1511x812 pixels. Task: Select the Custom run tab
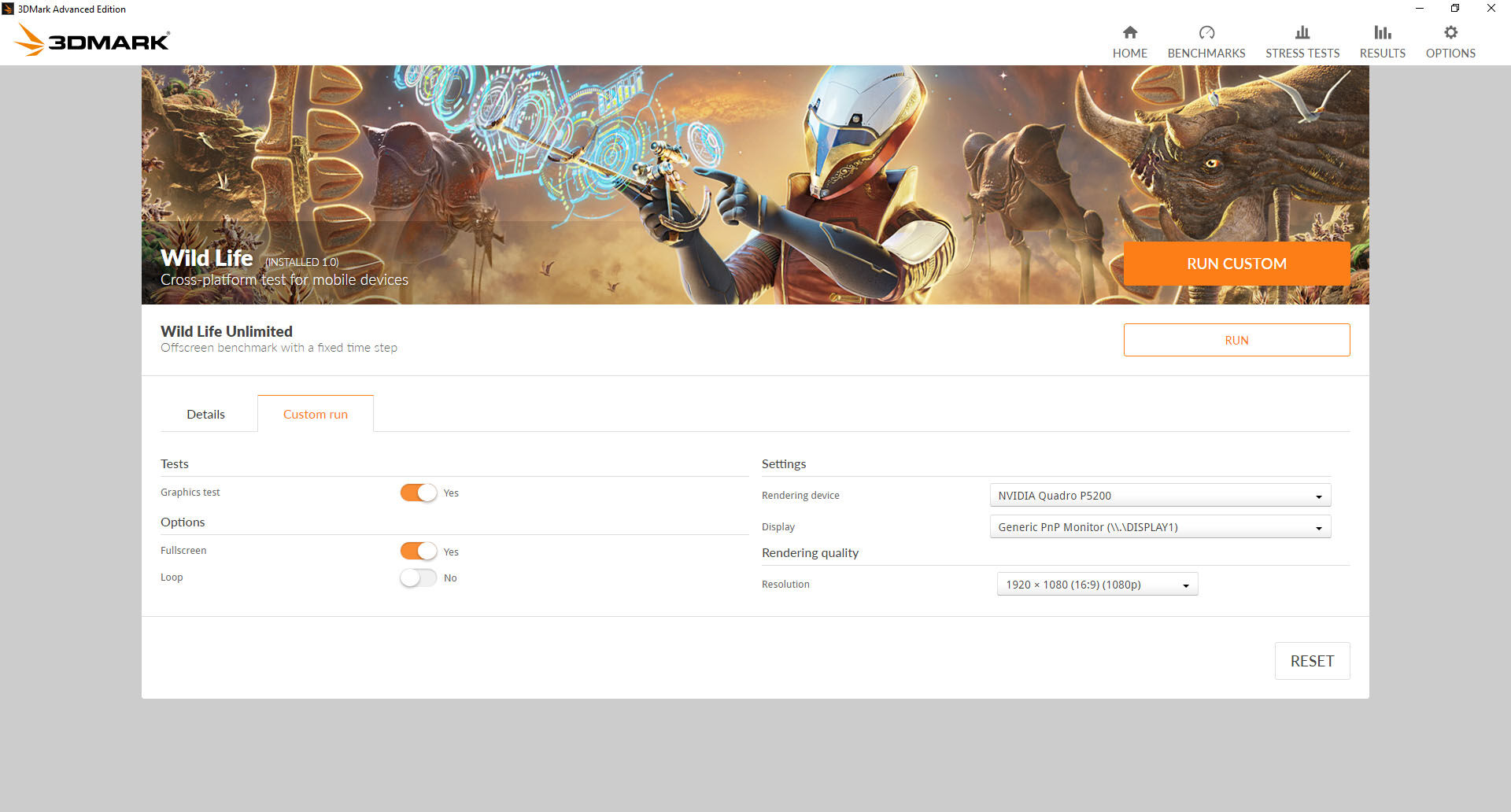[x=316, y=414]
